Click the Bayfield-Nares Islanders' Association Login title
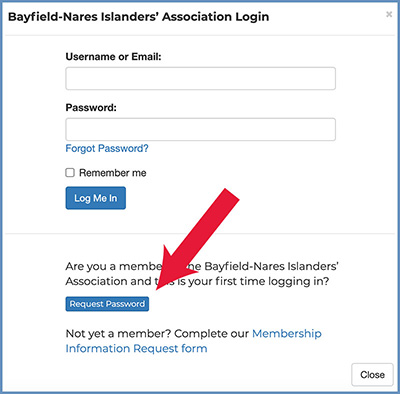The height and width of the screenshot is (394, 400). [x=138, y=17]
